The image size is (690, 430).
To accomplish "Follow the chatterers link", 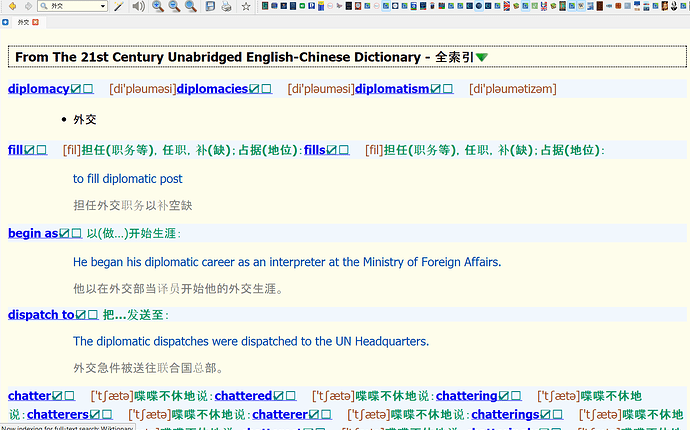I will [58, 414].
